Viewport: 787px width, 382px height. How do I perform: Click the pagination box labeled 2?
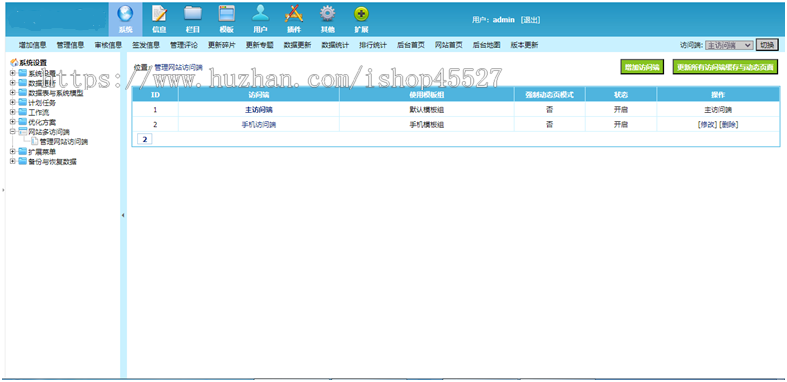click(x=145, y=139)
